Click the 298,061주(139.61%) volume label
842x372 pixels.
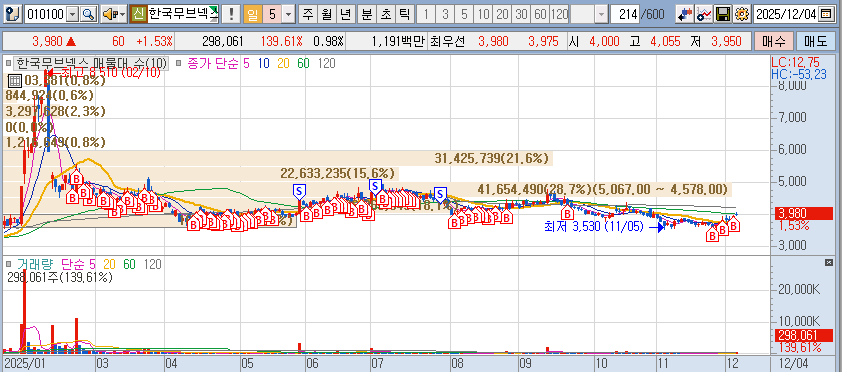click(x=60, y=278)
